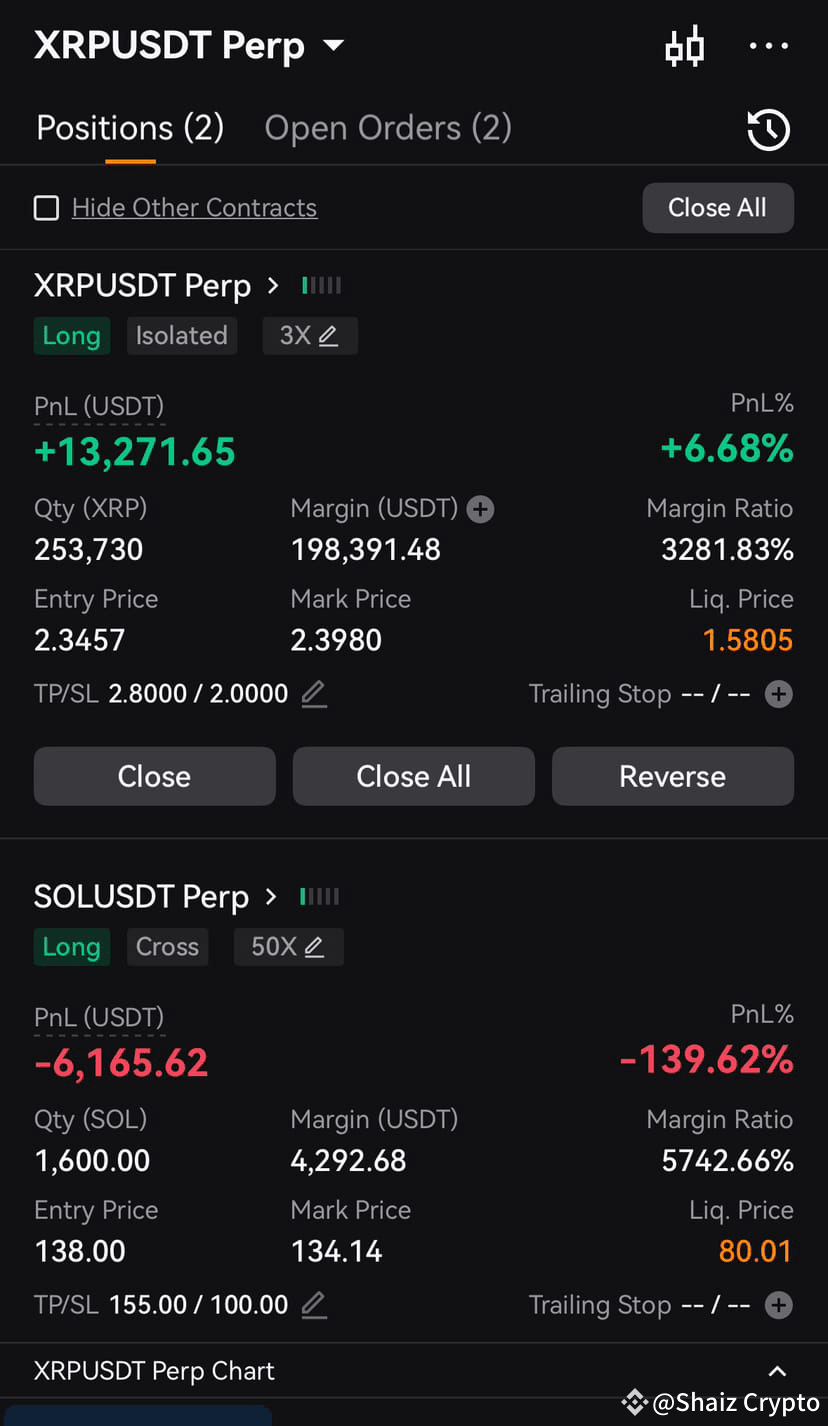Viewport: 828px width, 1426px height.
Task: Edit the 50X leverage on SOL
Action: point(288,947)
